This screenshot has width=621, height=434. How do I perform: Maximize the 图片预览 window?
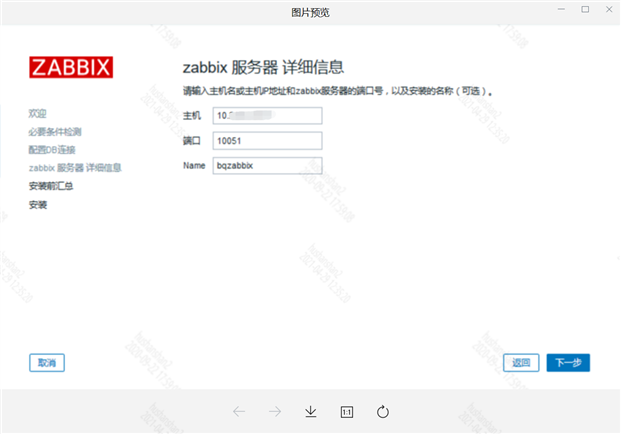tap(585, 9)
